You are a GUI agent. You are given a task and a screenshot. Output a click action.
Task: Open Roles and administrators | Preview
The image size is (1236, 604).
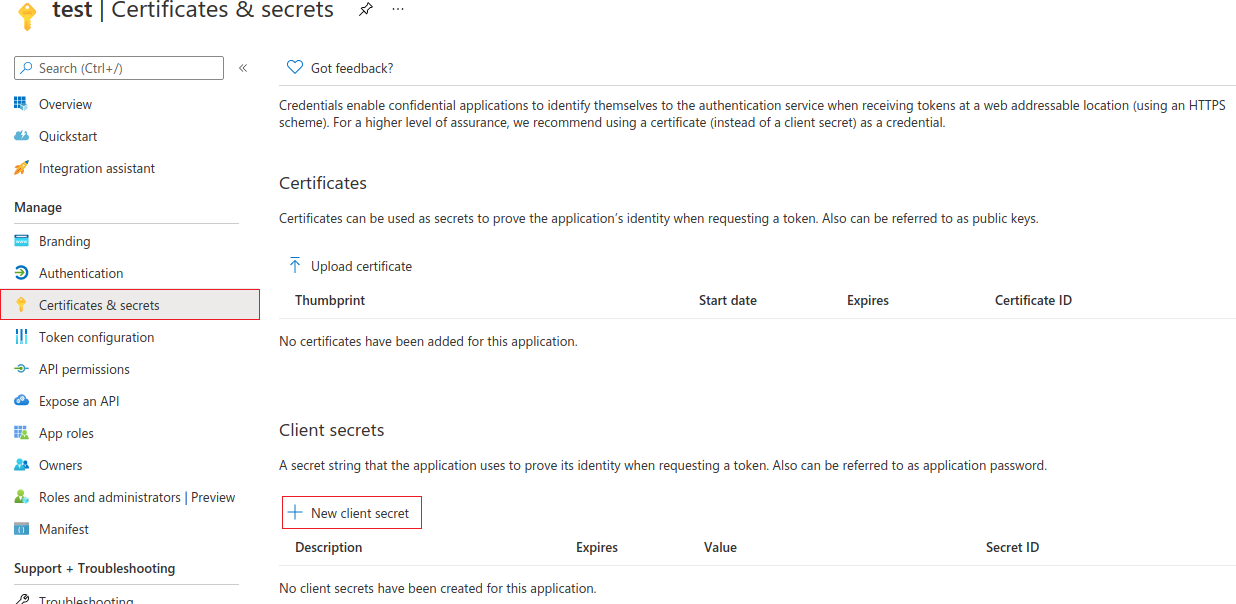[137, 497]
